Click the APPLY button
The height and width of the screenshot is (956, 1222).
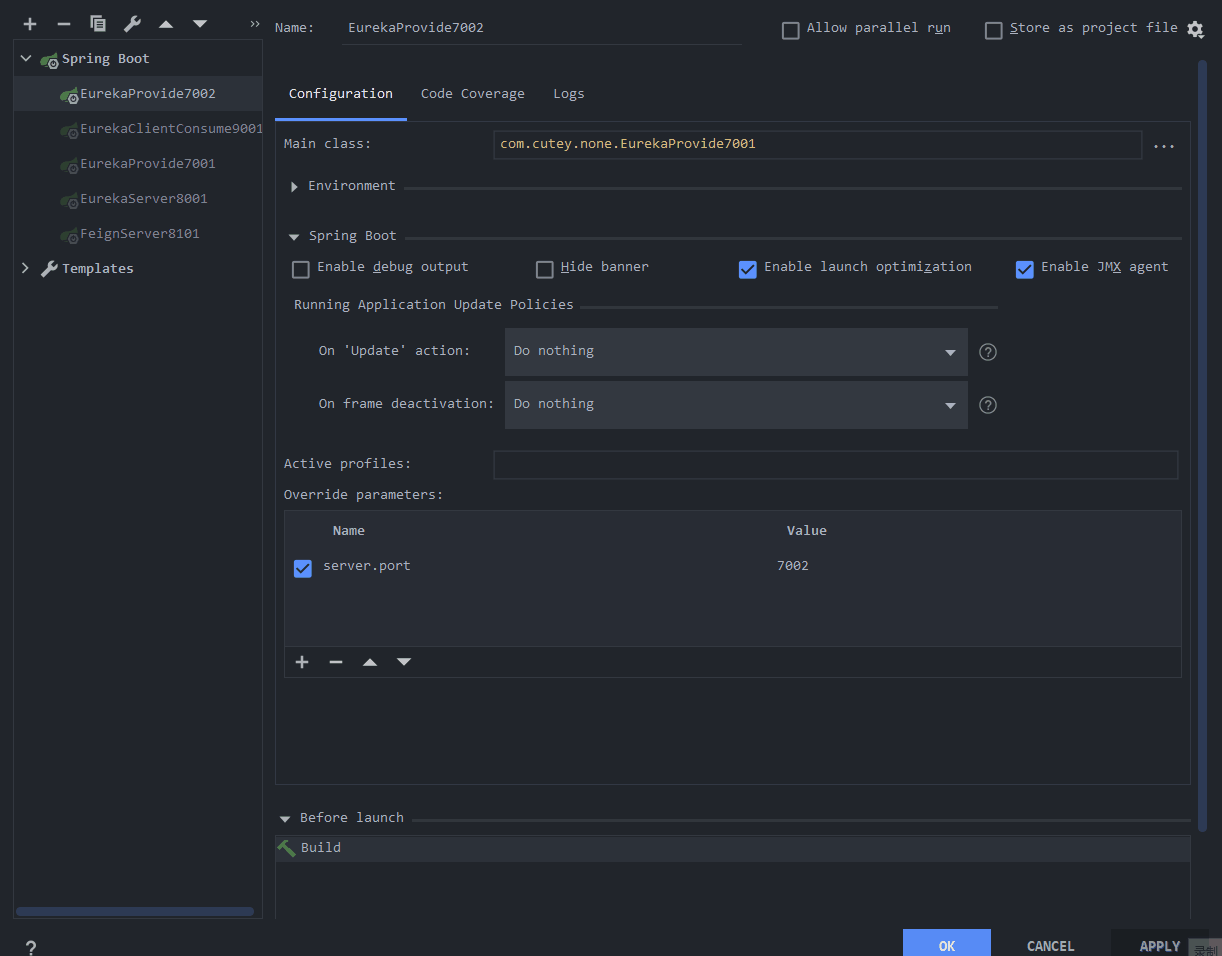point(1160,945)
